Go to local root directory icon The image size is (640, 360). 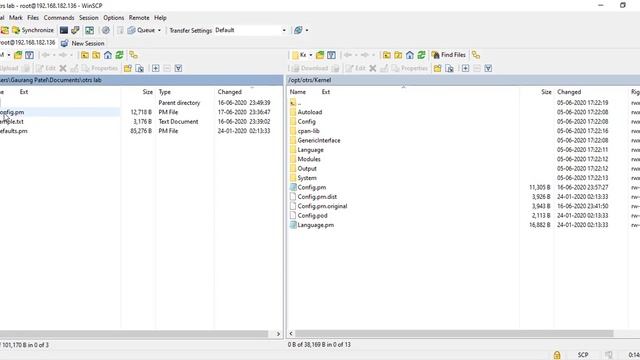coord(96,55)
